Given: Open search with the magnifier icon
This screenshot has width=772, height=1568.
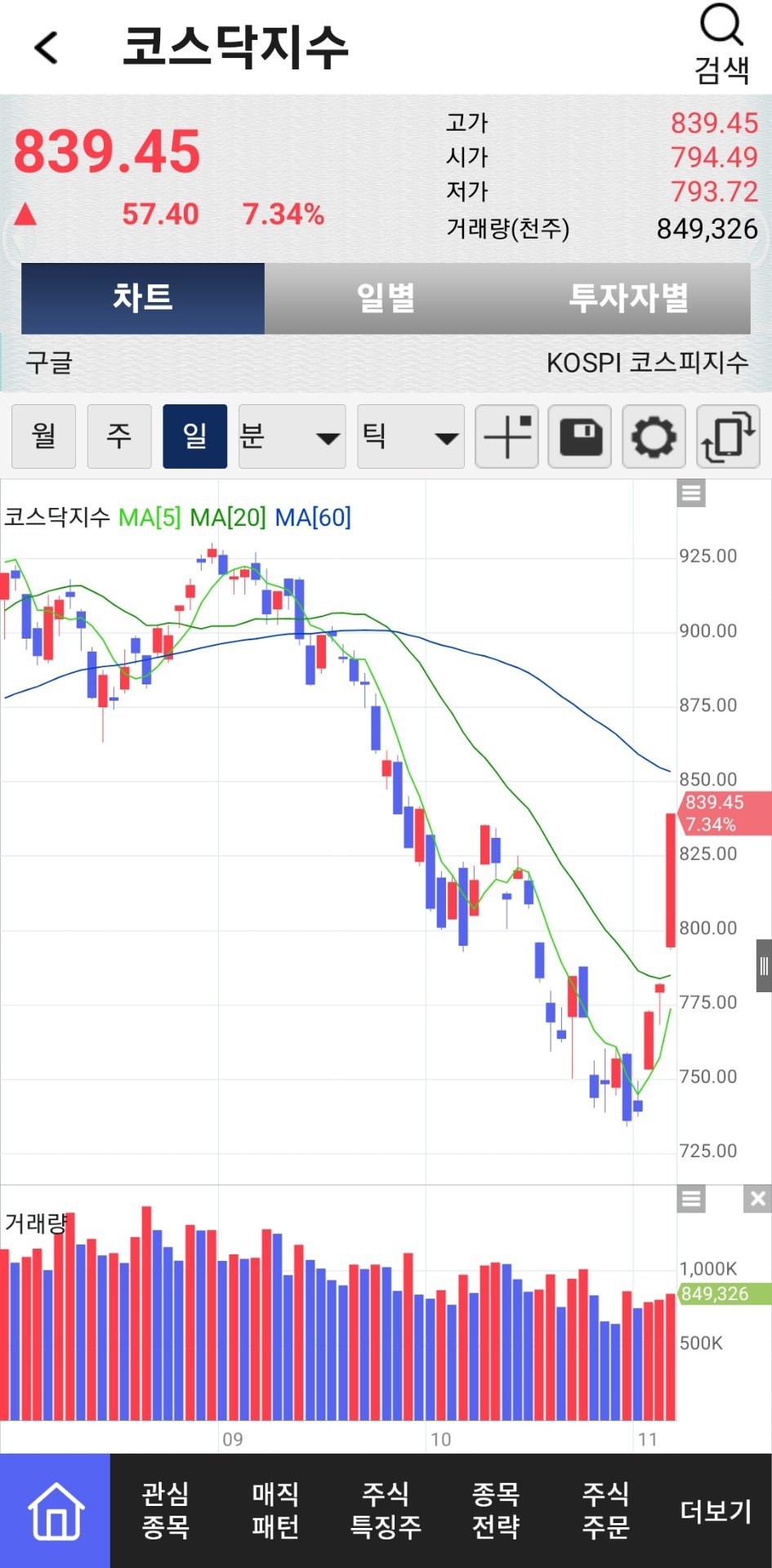Looking at the screenshot, I should (x=722, y=44).
